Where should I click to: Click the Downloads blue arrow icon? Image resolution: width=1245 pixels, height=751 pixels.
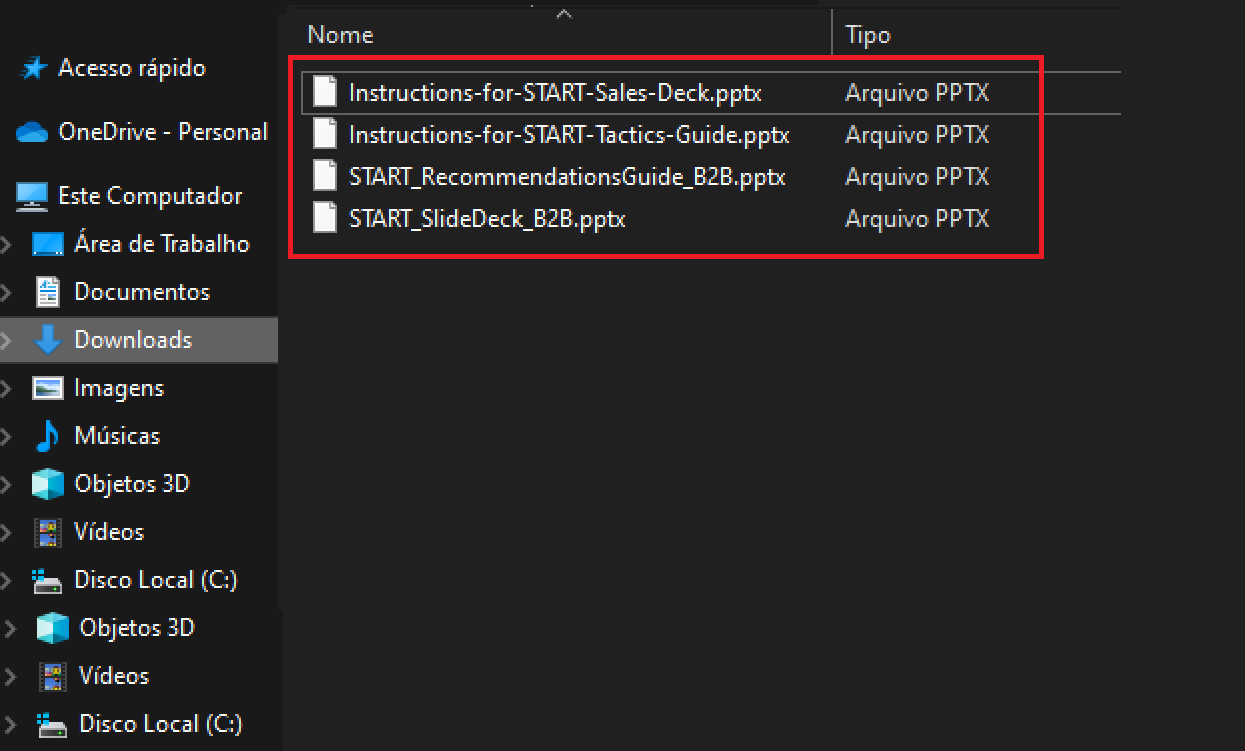[47, 340]
